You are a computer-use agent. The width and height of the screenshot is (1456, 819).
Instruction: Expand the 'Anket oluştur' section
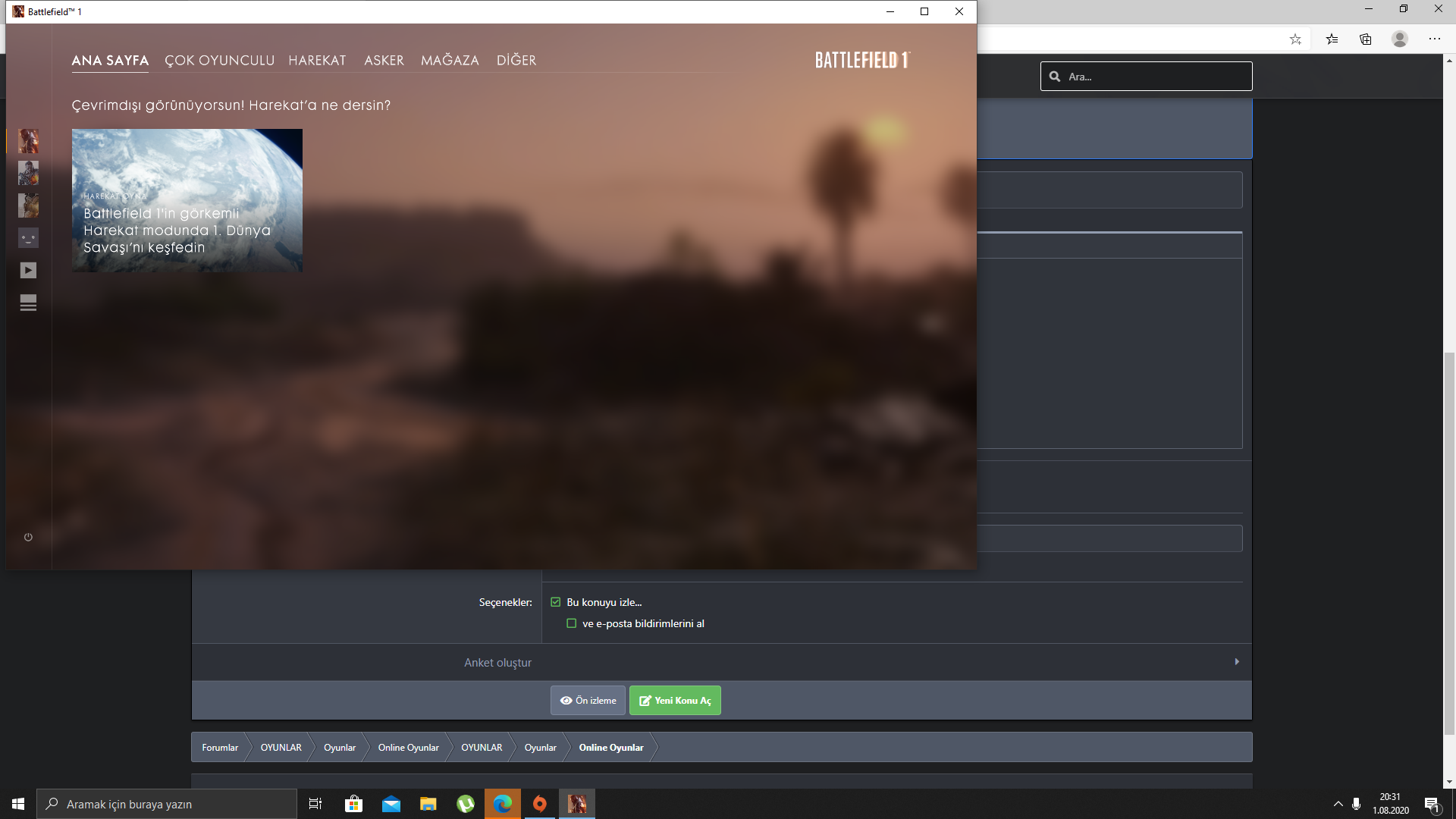pos(721,662)
